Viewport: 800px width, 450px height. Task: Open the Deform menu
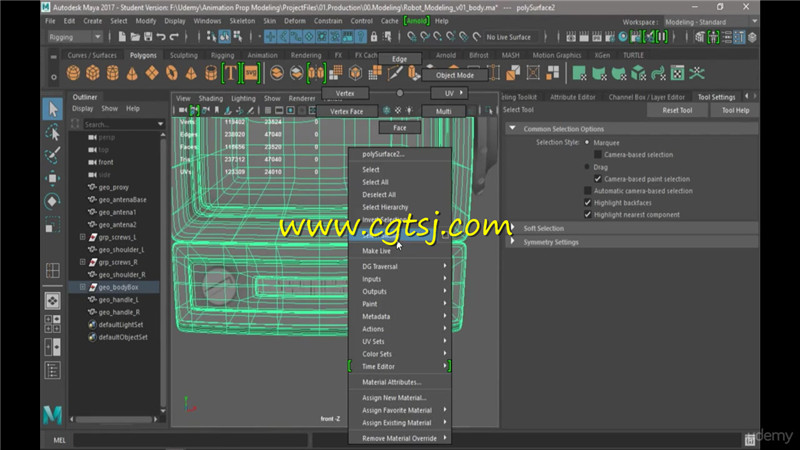coord(294,21)
